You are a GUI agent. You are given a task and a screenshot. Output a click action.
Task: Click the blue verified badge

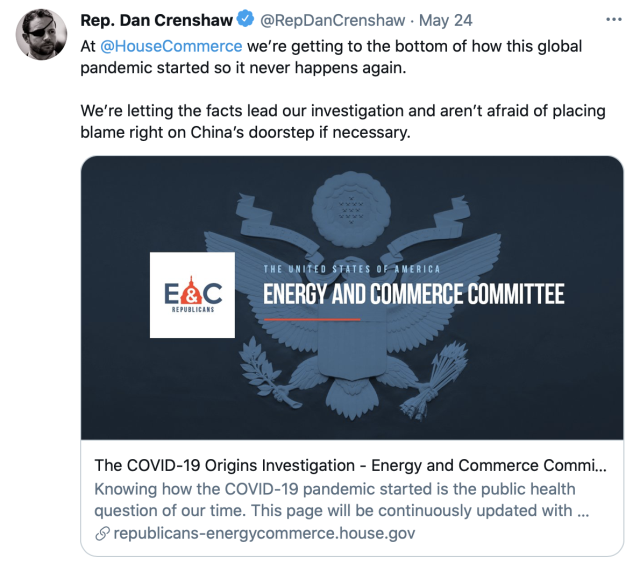[x=243, y=19]
